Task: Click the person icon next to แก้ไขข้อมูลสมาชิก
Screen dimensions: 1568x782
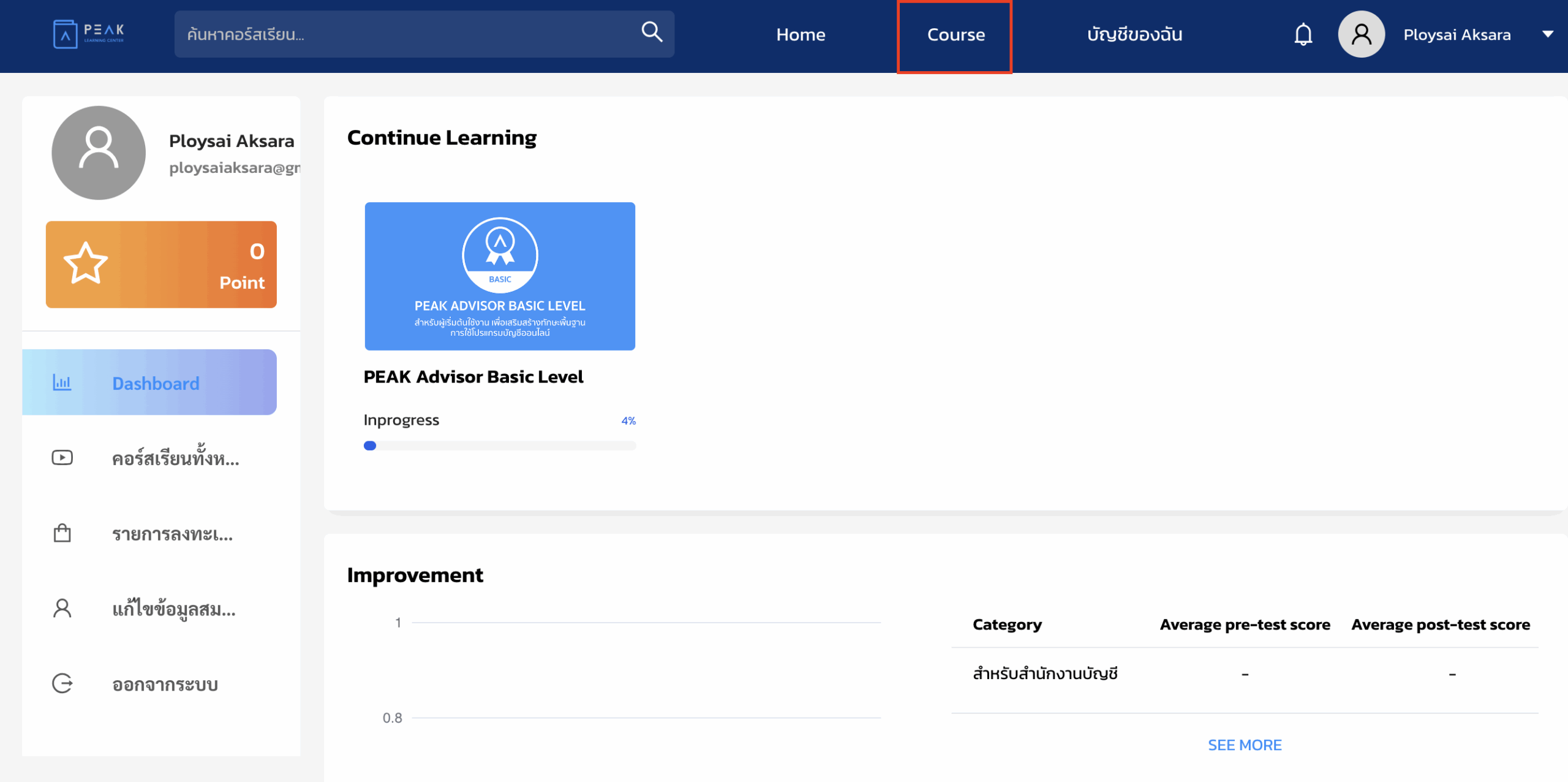Action: coord(62,608)
